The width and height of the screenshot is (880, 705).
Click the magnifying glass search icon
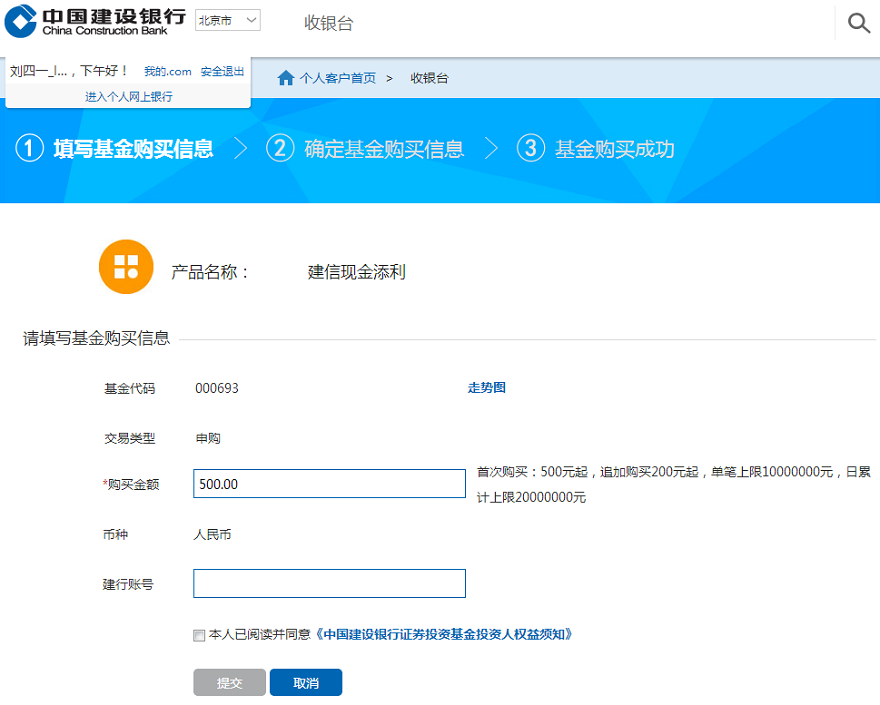[x=858, y=23]
